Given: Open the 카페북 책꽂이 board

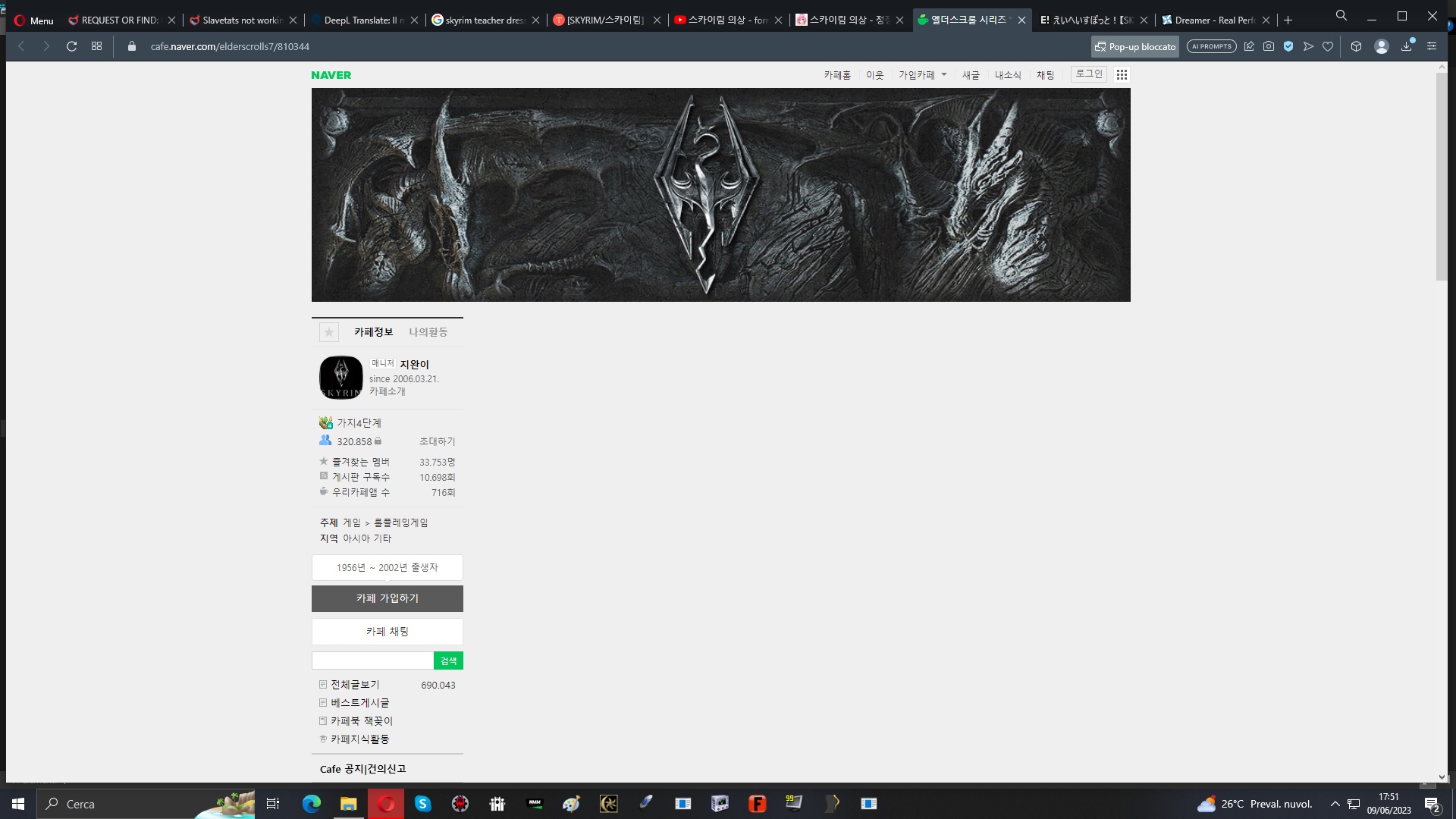Looking at the screenshot, I should pos(361,721).
